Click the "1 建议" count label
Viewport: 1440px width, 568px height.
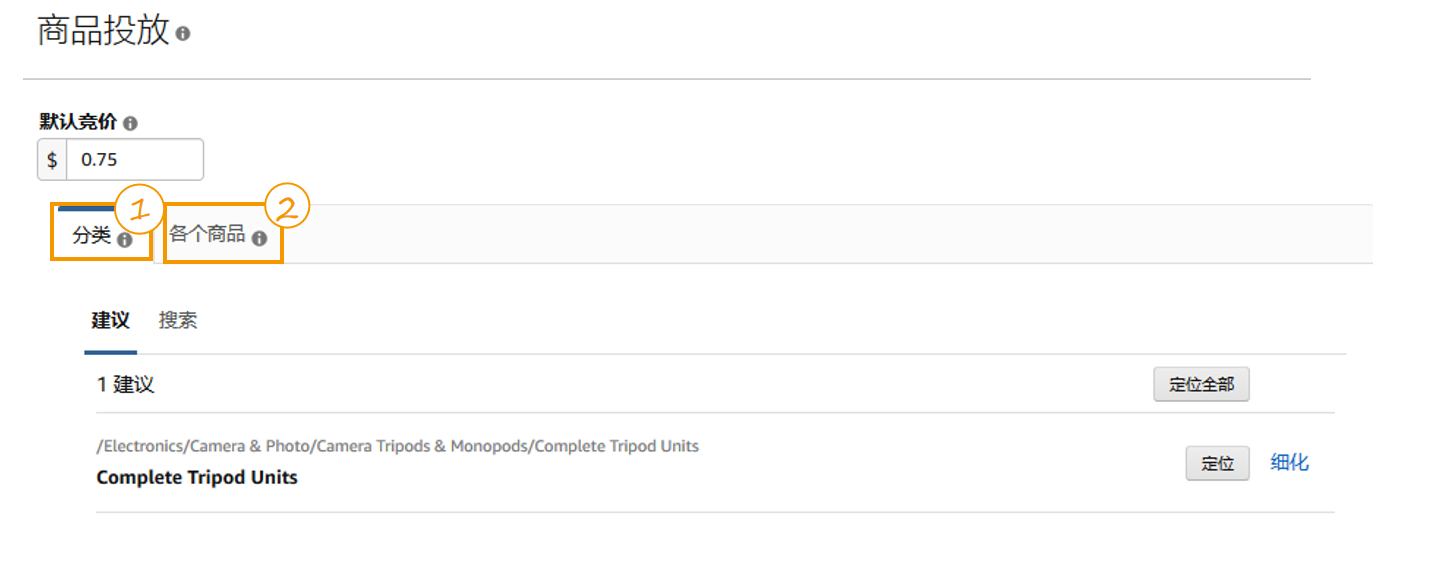126,385
